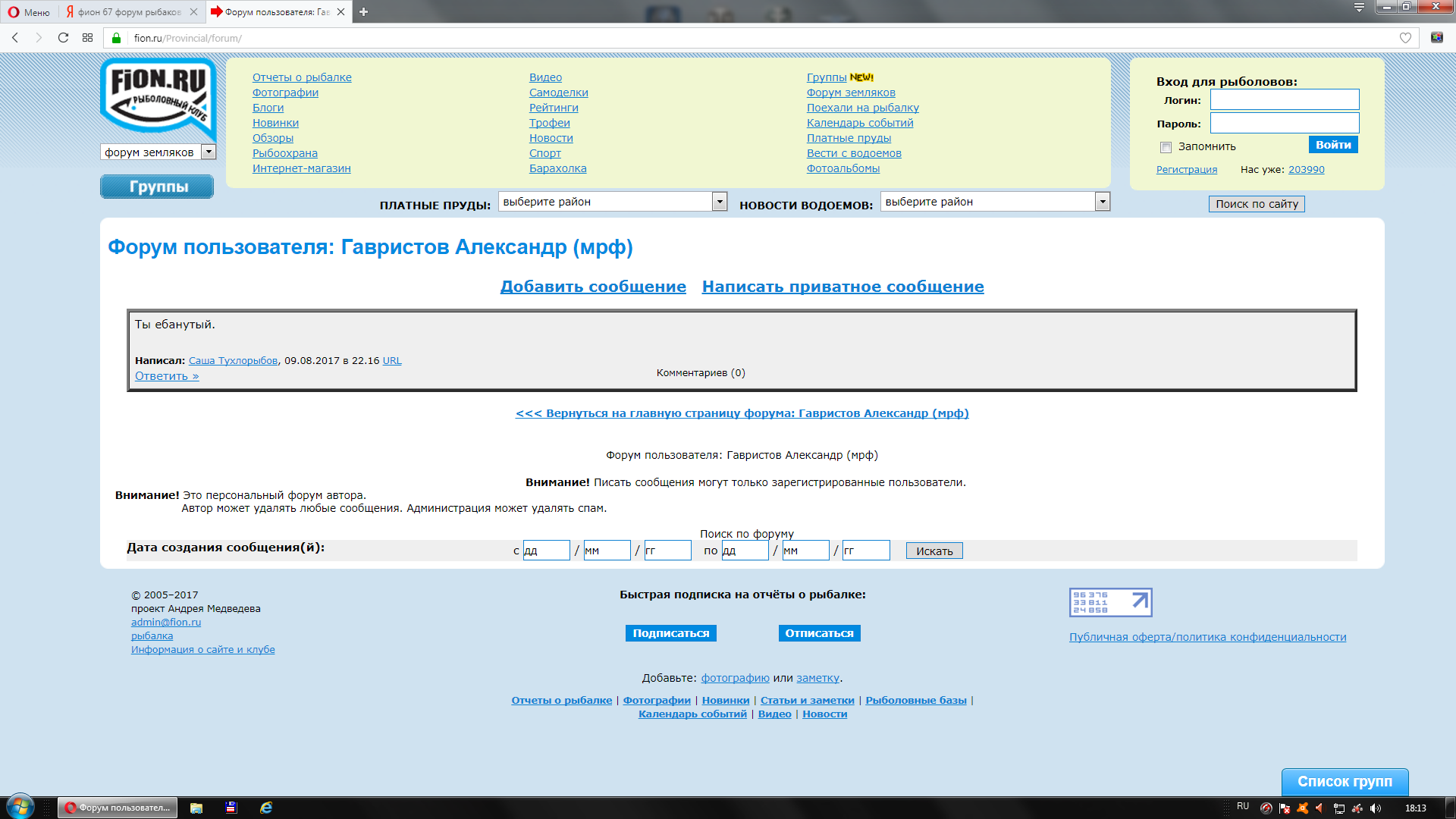The width and height of the screenshot is (1456, 819).
Task: Open the 'Барахолка' link
Action: 557,168
